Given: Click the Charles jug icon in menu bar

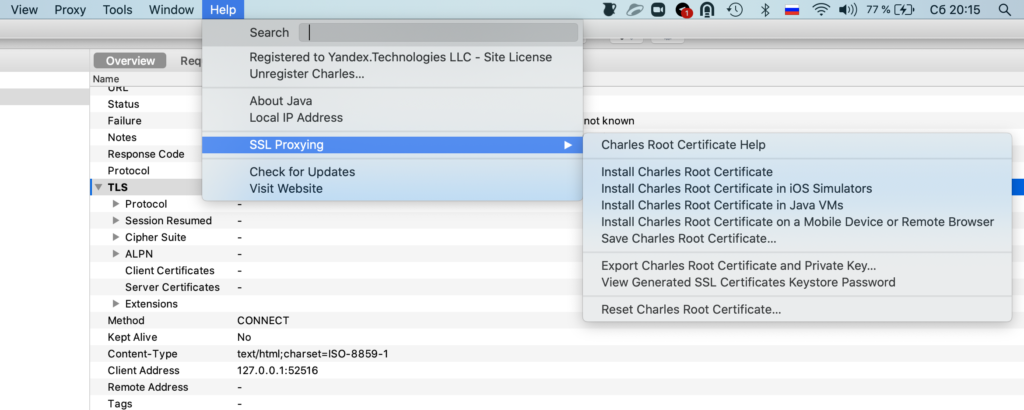Looking at the screenshot, I should coord(609,10).
